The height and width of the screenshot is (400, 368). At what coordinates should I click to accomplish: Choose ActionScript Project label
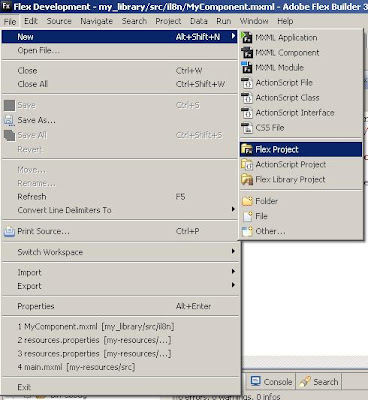pyautogui.click(x=291, y=164)
